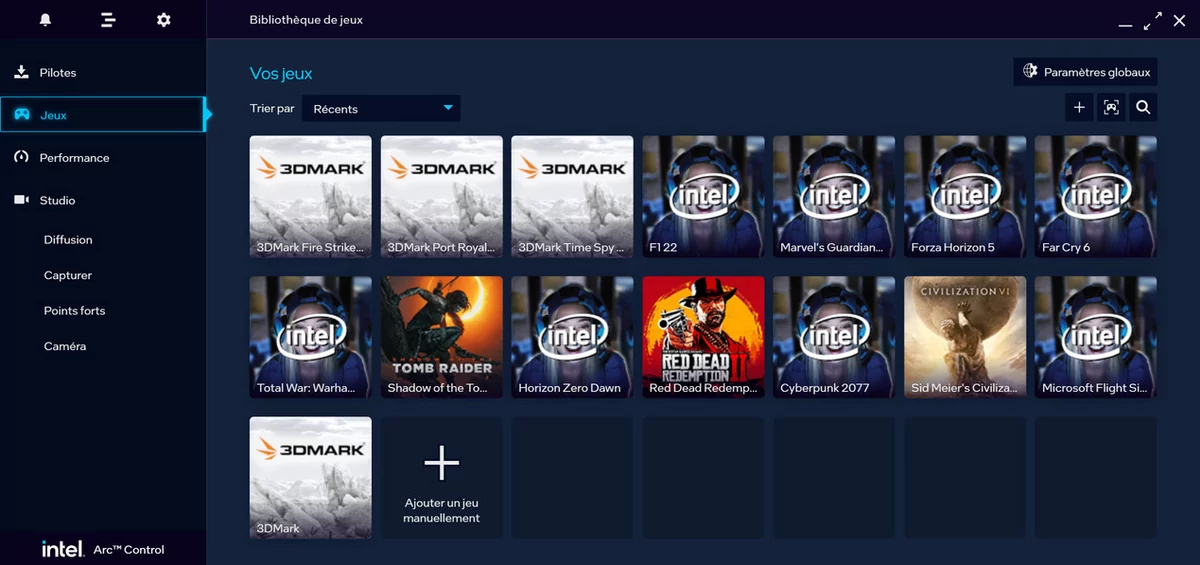This screenshot has width=1200, height=565.
Task: Click the Bibliothèque de jeux title
Action: point(306,20)
